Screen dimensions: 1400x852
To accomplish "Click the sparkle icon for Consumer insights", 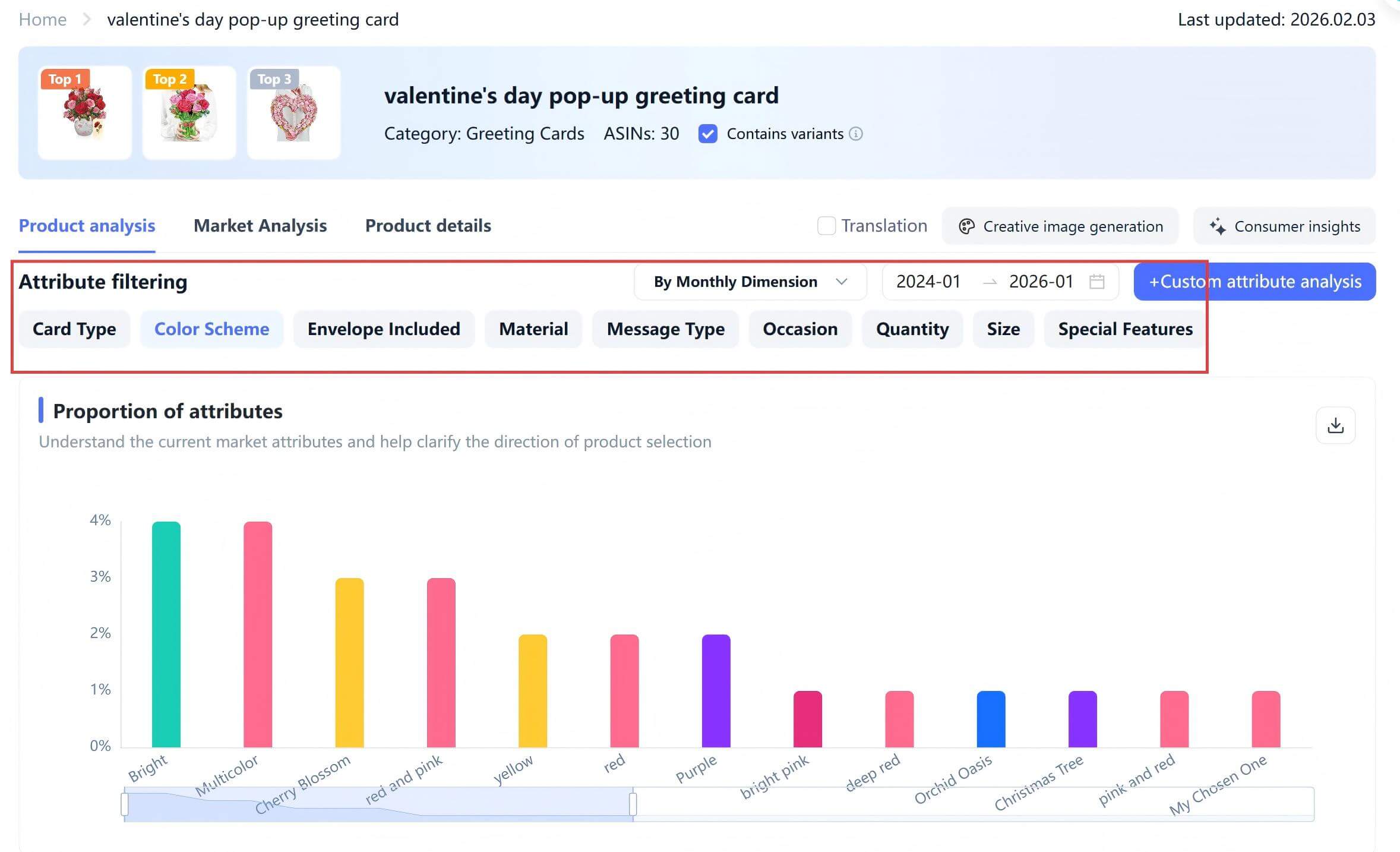I will tap(1218, 226).
